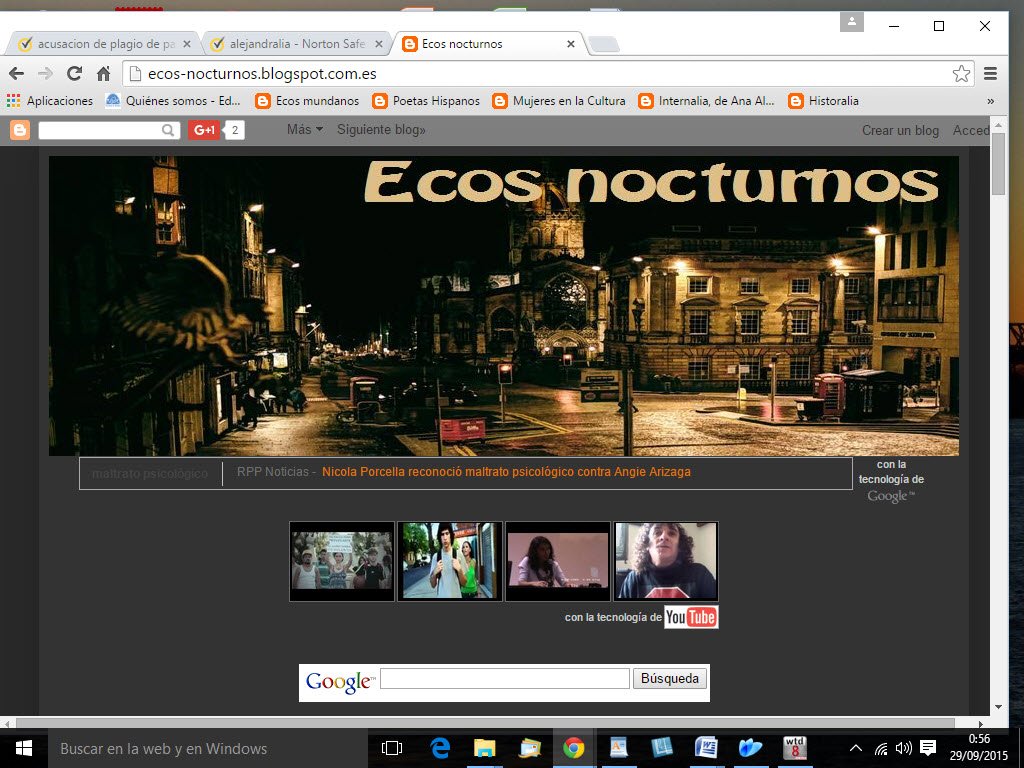1024x768 pixels.
Task: Click the G+1 share button
Action: point(205,130)
